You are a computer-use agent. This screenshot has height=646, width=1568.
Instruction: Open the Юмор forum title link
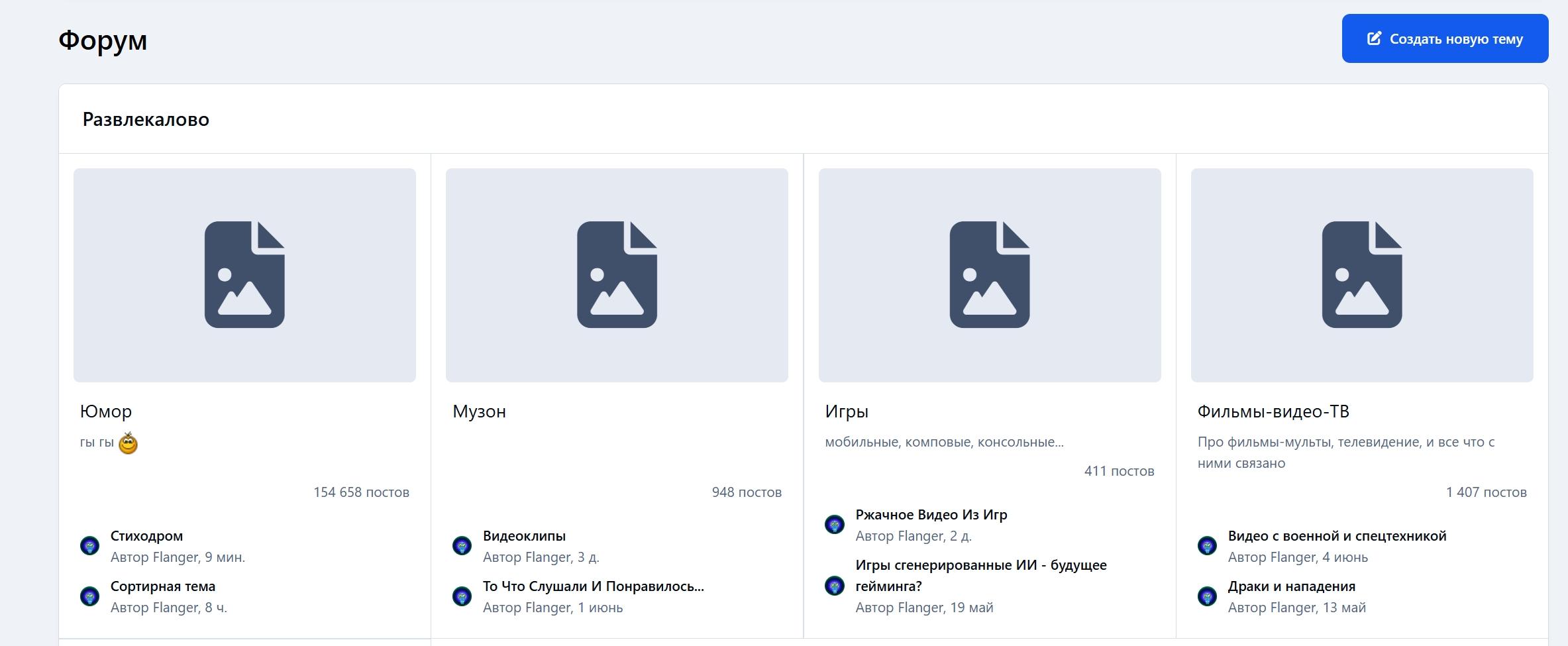point(106,411)
